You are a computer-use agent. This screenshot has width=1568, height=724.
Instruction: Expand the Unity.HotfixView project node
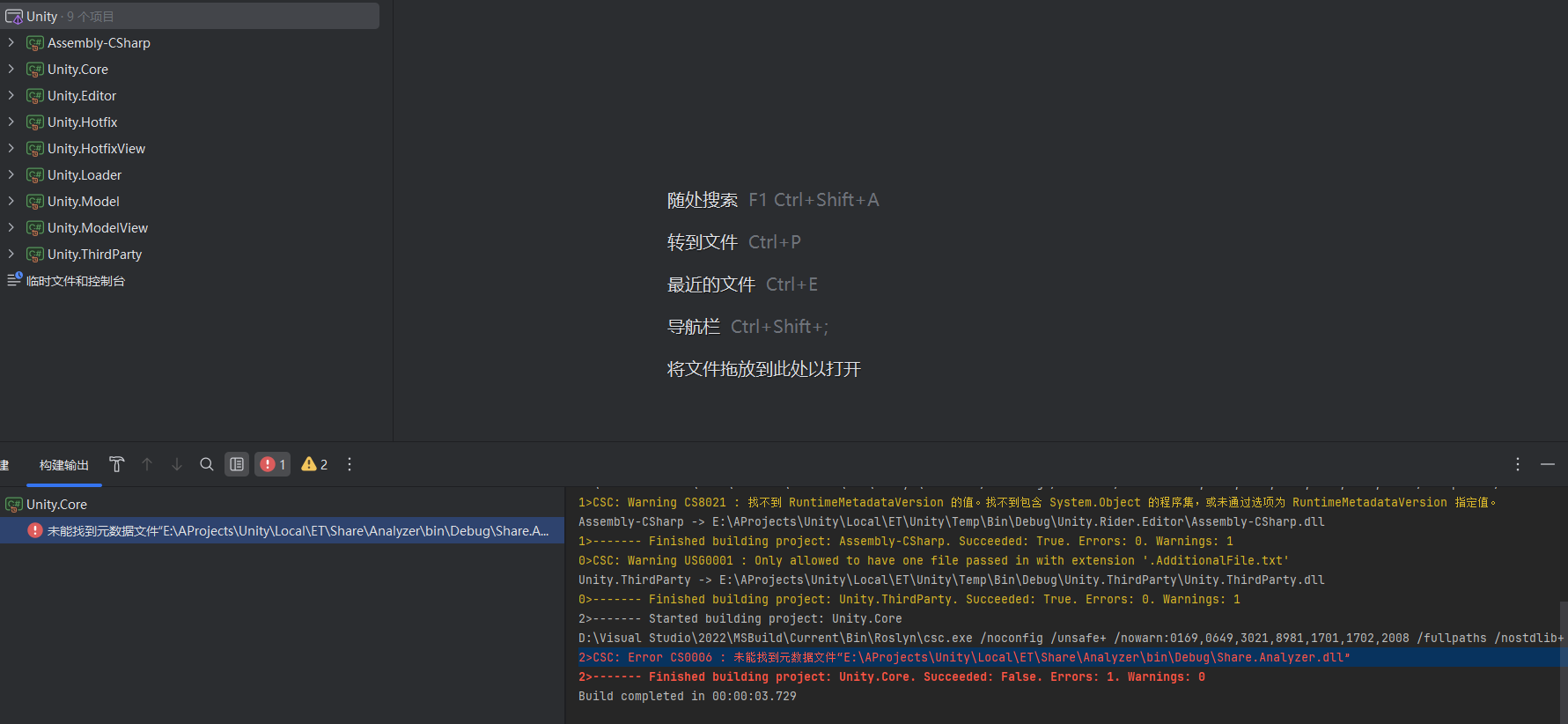(11, 149)
